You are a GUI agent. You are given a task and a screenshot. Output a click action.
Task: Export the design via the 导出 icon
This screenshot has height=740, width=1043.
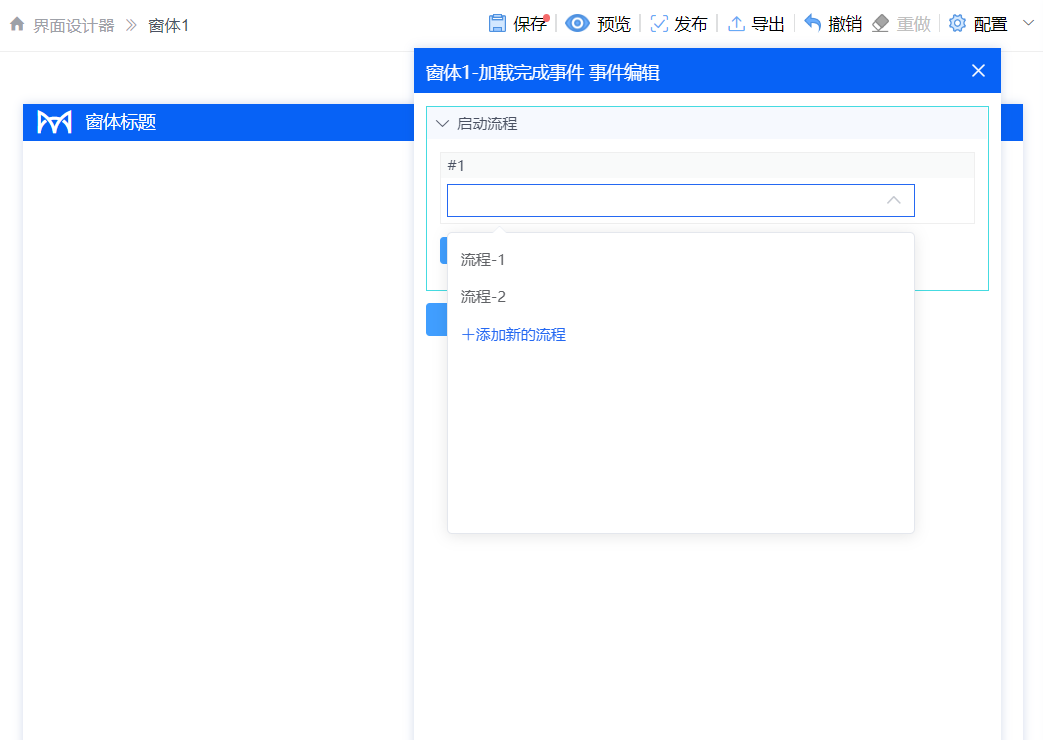coord(737,24)
